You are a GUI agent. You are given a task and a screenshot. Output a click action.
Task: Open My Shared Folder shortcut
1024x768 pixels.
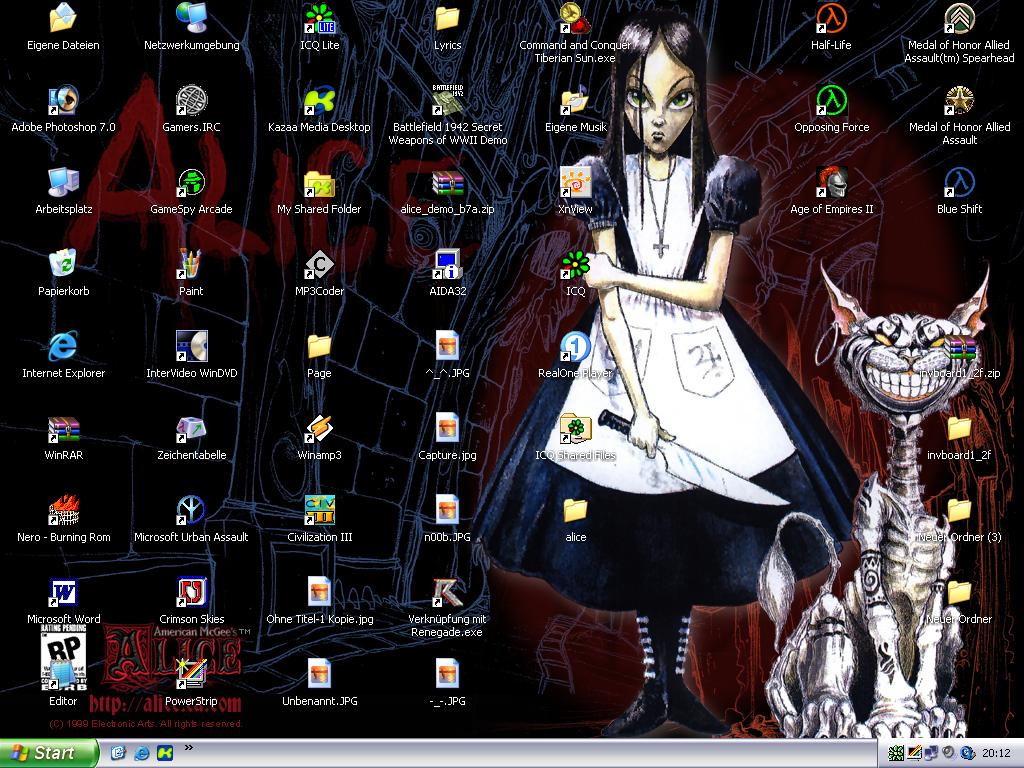(319, 183)
